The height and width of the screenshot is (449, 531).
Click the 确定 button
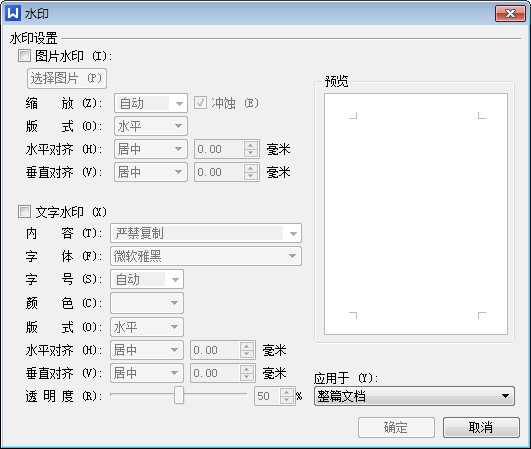pos(396,427)
